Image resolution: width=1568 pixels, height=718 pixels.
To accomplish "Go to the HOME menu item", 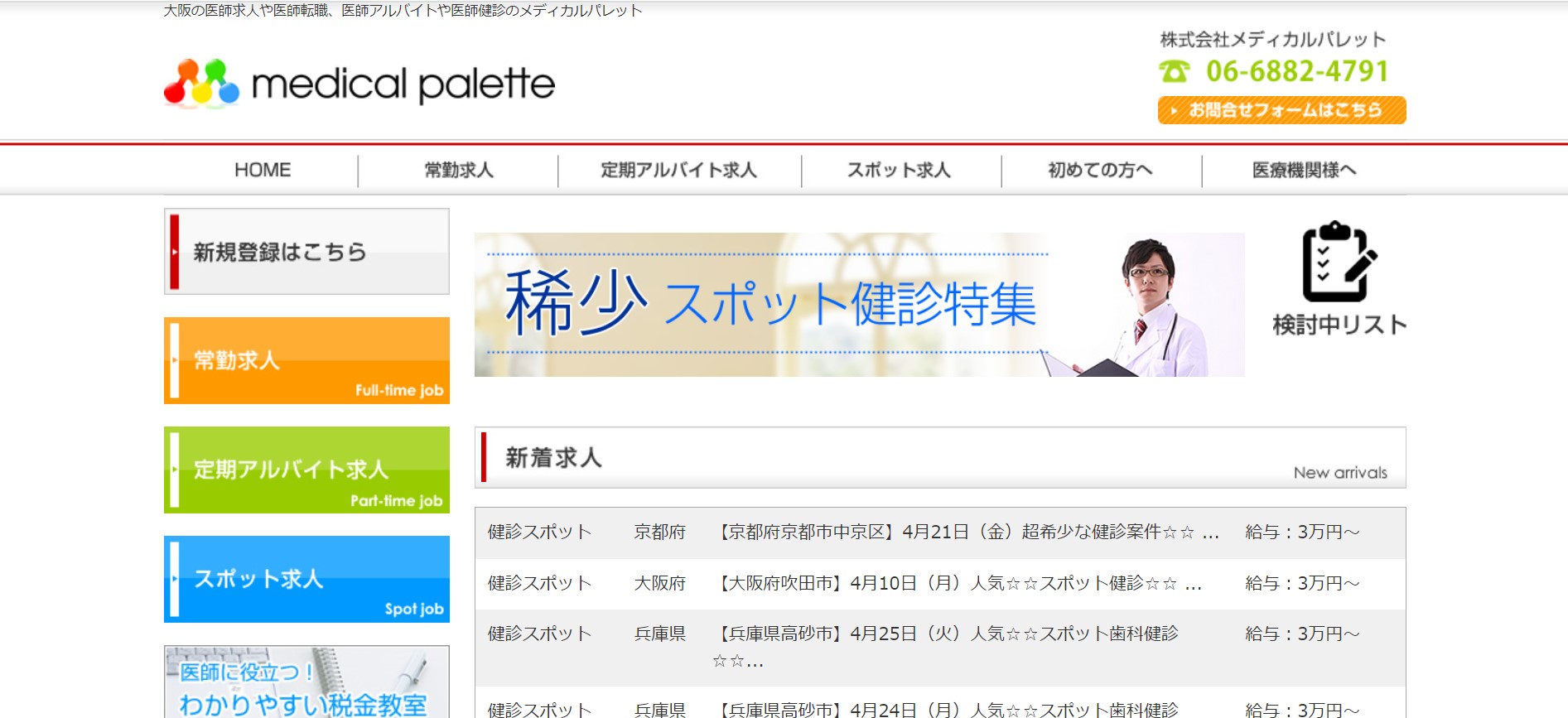I will (263, 170).
